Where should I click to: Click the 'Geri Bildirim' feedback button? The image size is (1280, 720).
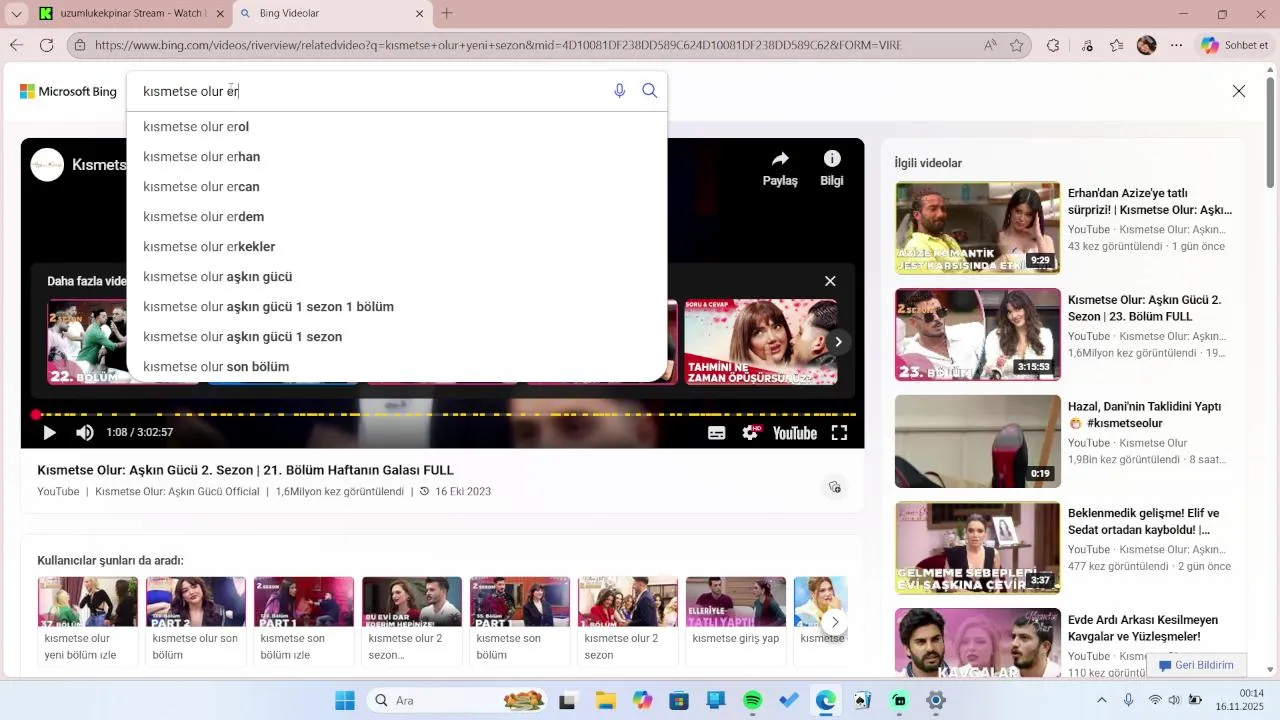1196,665
